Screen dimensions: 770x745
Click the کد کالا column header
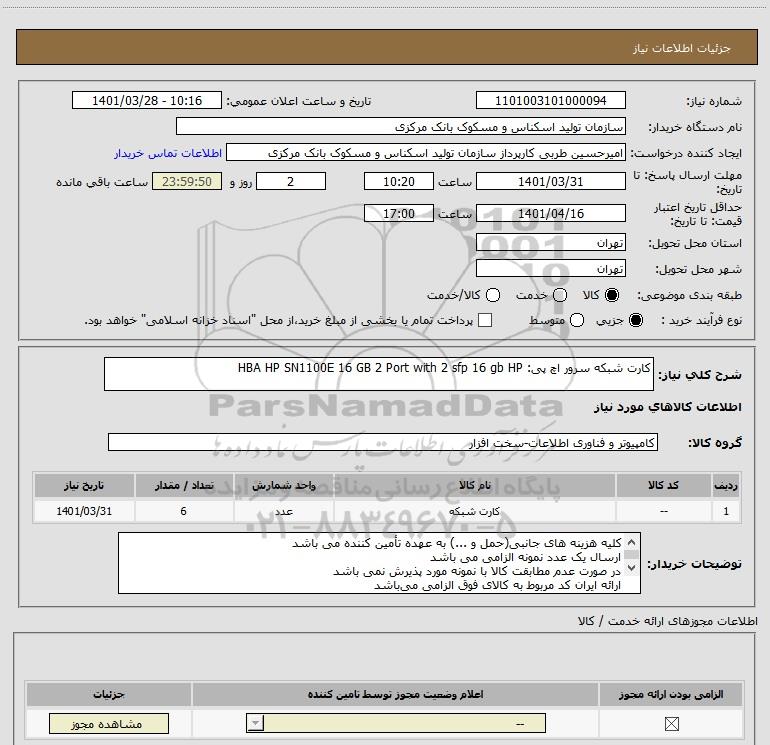(x=663, y=486)
